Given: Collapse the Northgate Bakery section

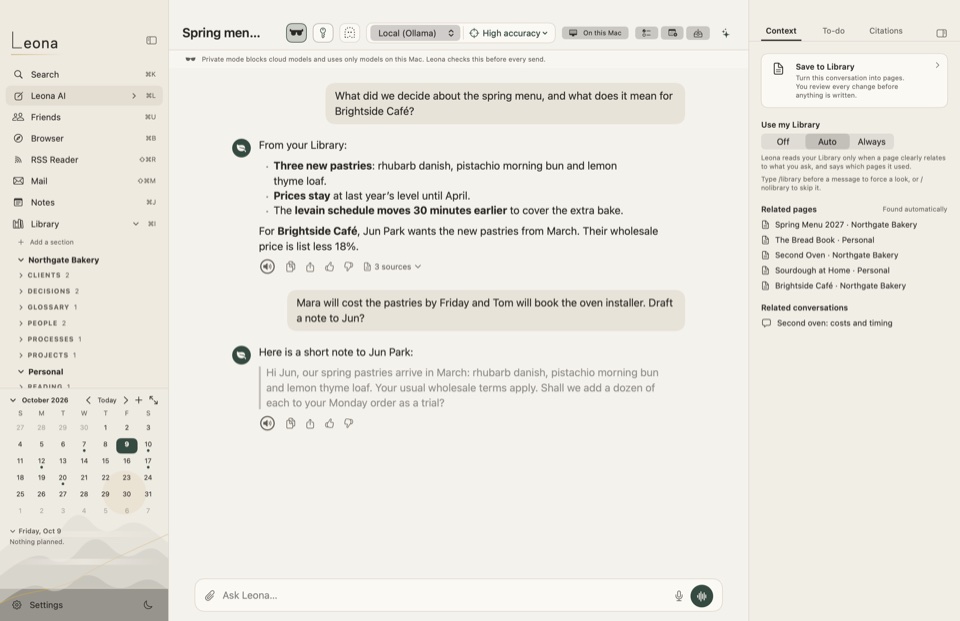Looking at the screenshot, I should (21, 260).
